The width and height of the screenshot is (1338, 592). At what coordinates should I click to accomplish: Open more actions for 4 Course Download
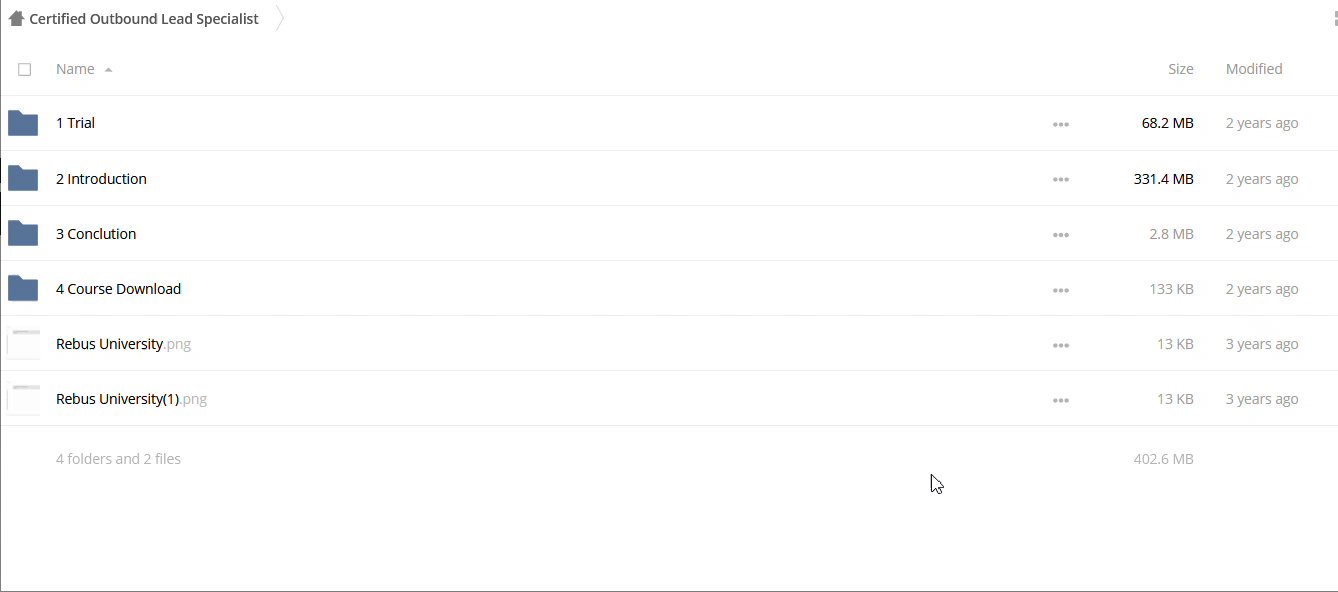tap(1061, 290)
